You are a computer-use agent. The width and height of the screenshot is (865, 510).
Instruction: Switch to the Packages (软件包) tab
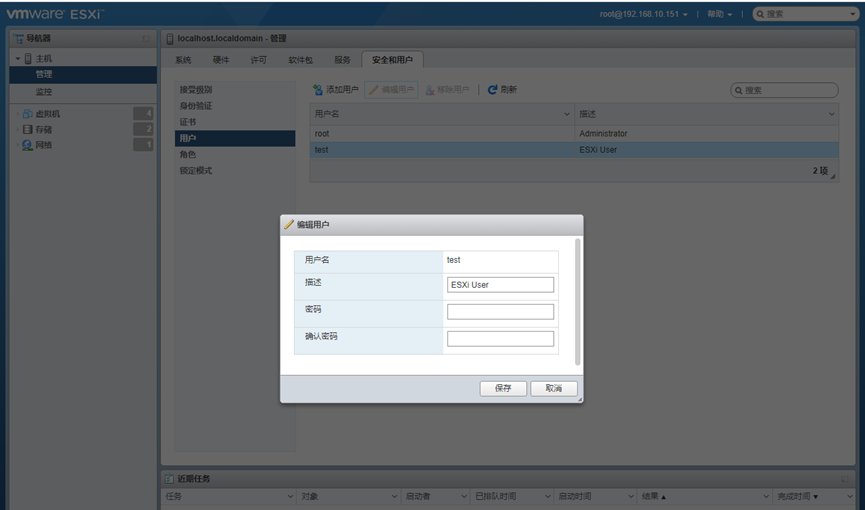(x=300, y=60)
